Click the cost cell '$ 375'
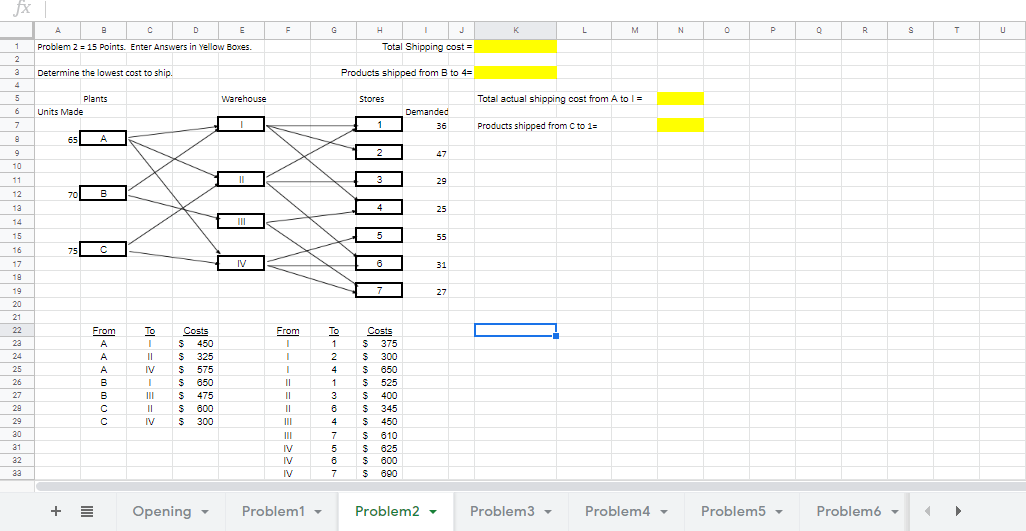1026x531 pixels. coord(380,343)
